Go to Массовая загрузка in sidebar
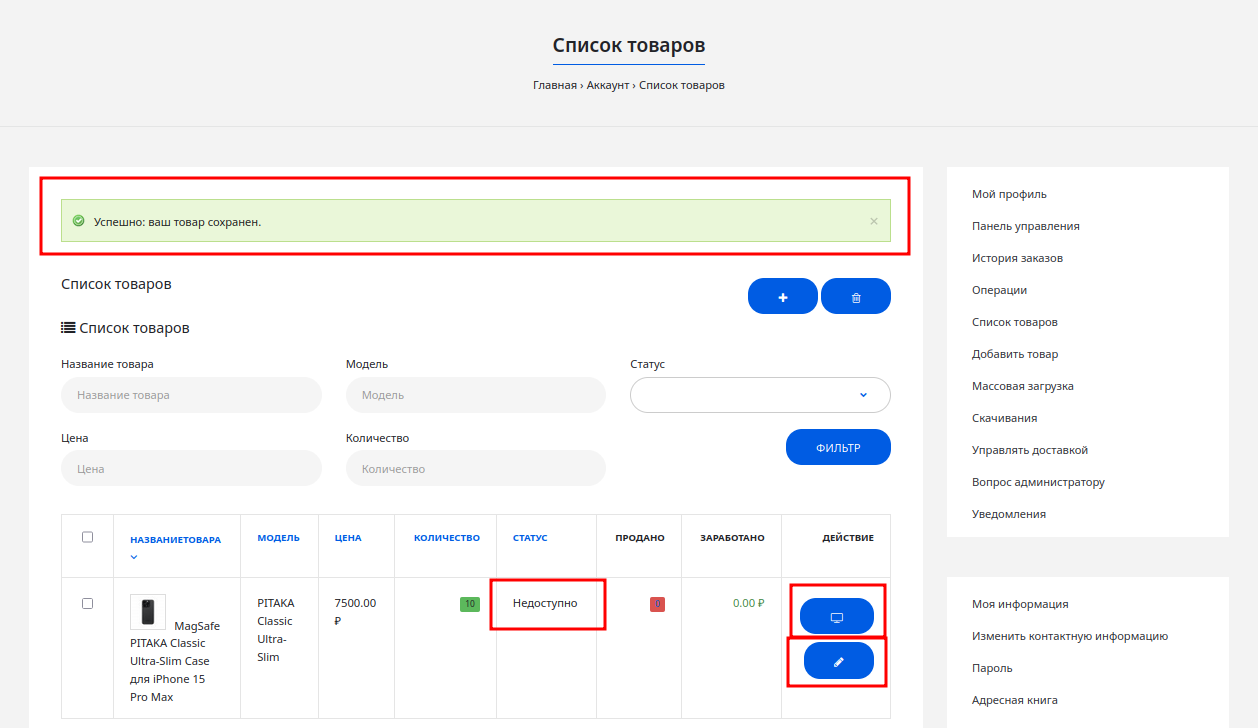 [1022, 386]
